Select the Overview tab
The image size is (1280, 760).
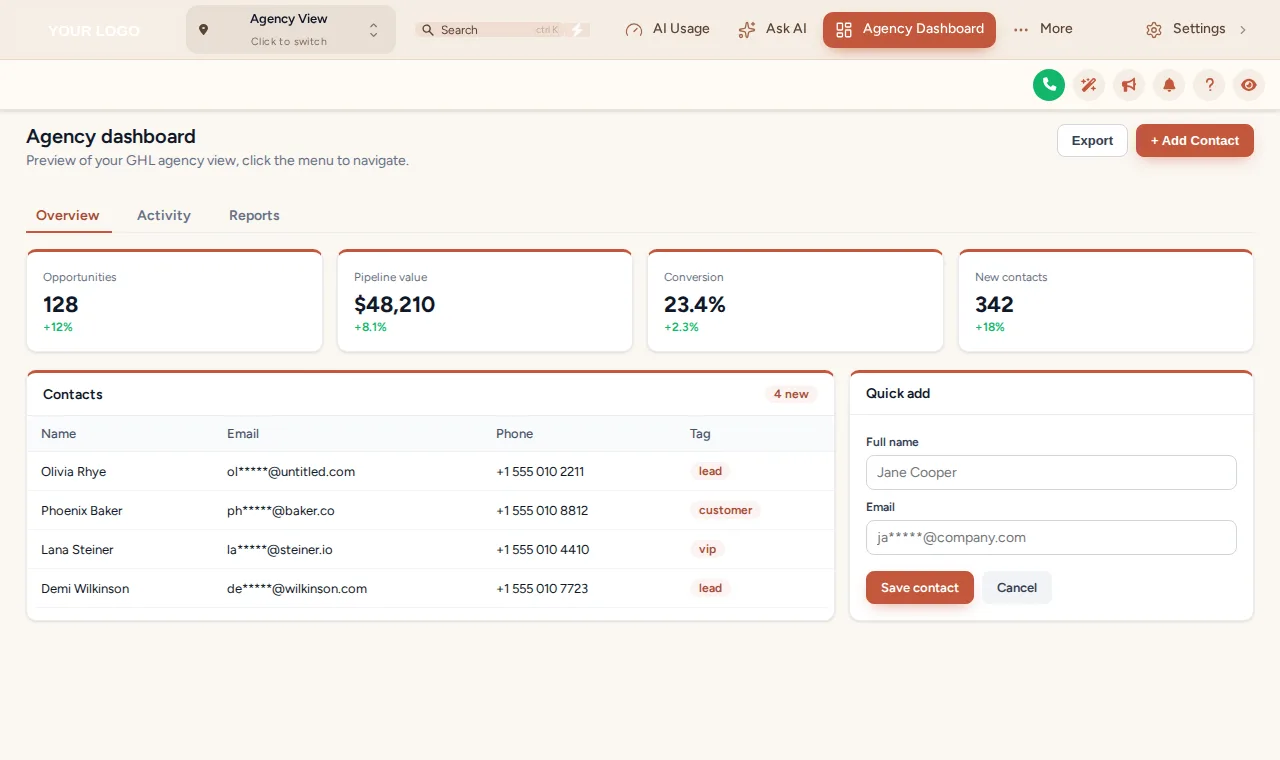(68, 216)
